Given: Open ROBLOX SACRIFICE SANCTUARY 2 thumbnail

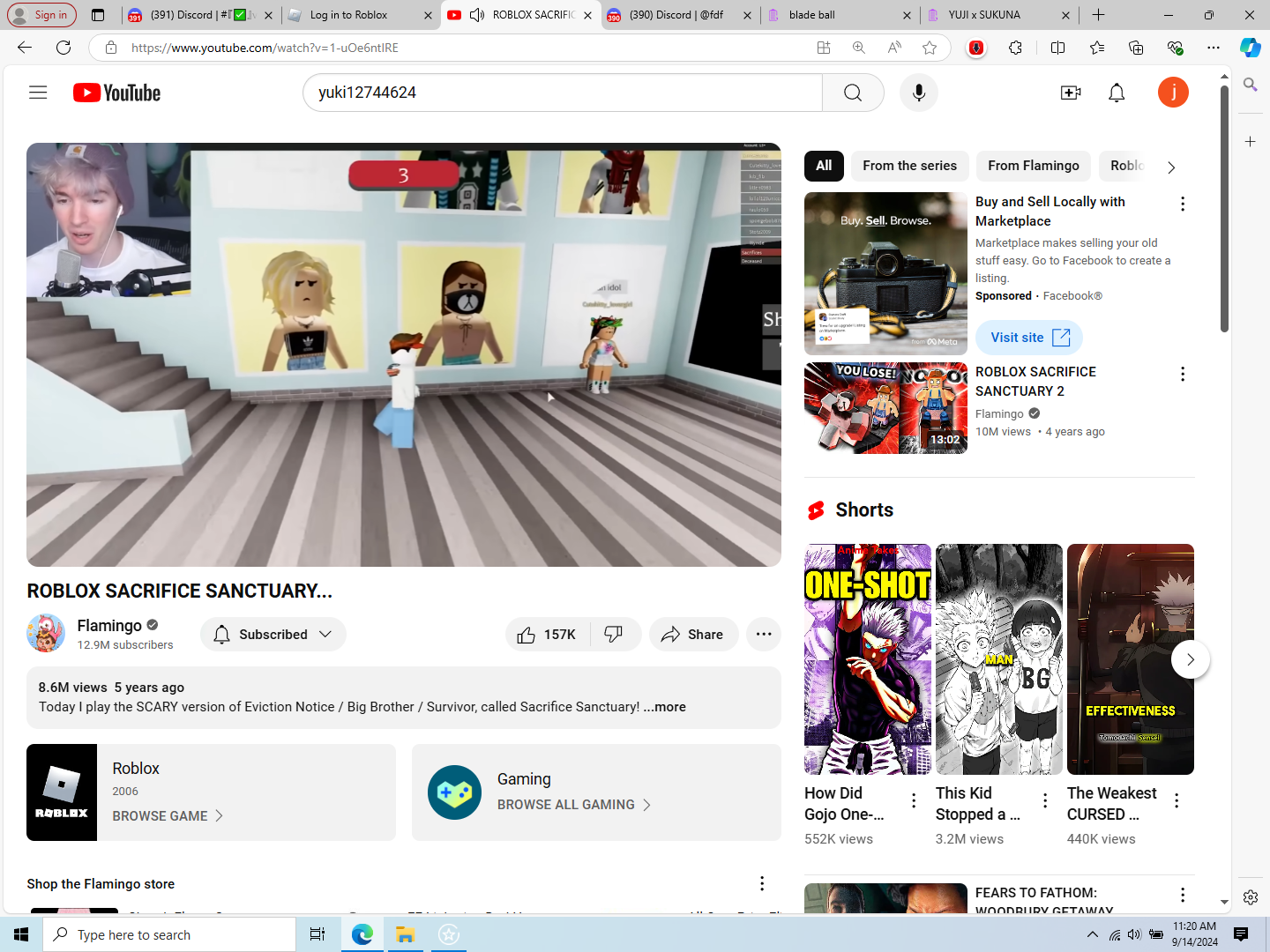Looking at the screenshot, I should tap(885, 408).
